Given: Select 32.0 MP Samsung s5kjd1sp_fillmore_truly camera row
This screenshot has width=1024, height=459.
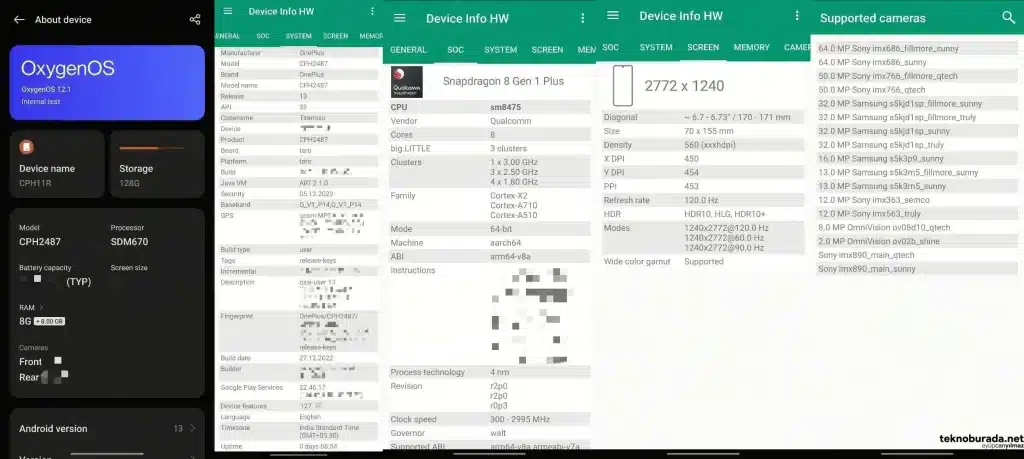Looking at the screenshot, I should point(917,118).
